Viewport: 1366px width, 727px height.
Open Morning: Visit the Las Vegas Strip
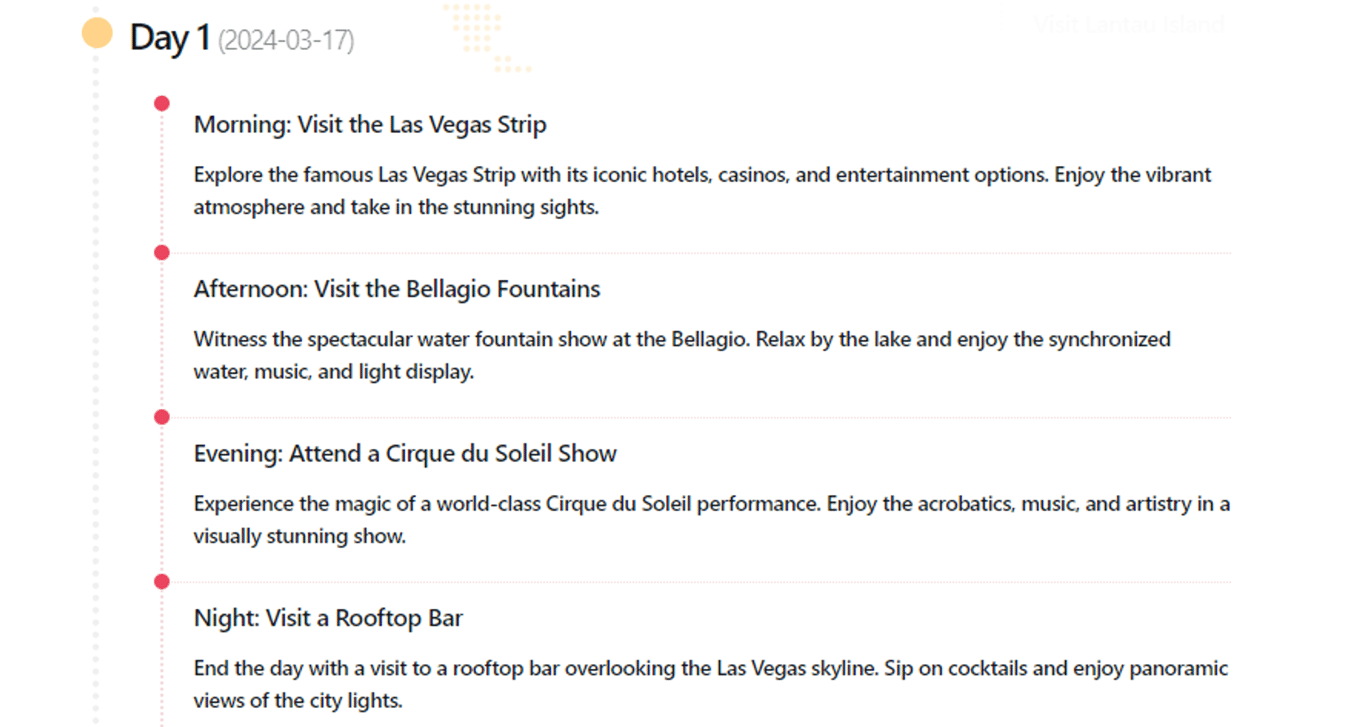coord(370,125)
